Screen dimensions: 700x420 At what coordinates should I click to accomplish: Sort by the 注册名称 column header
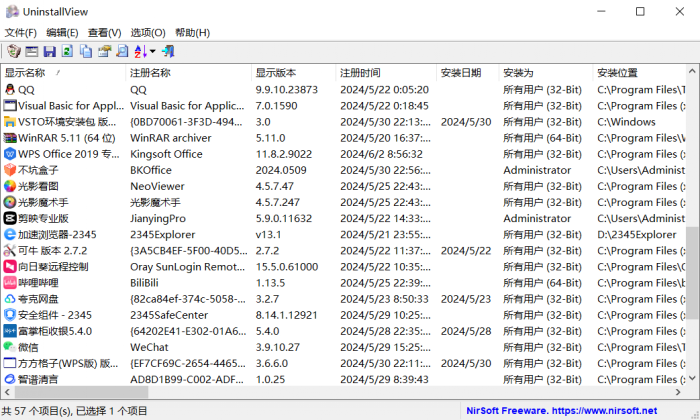point(188,73)
